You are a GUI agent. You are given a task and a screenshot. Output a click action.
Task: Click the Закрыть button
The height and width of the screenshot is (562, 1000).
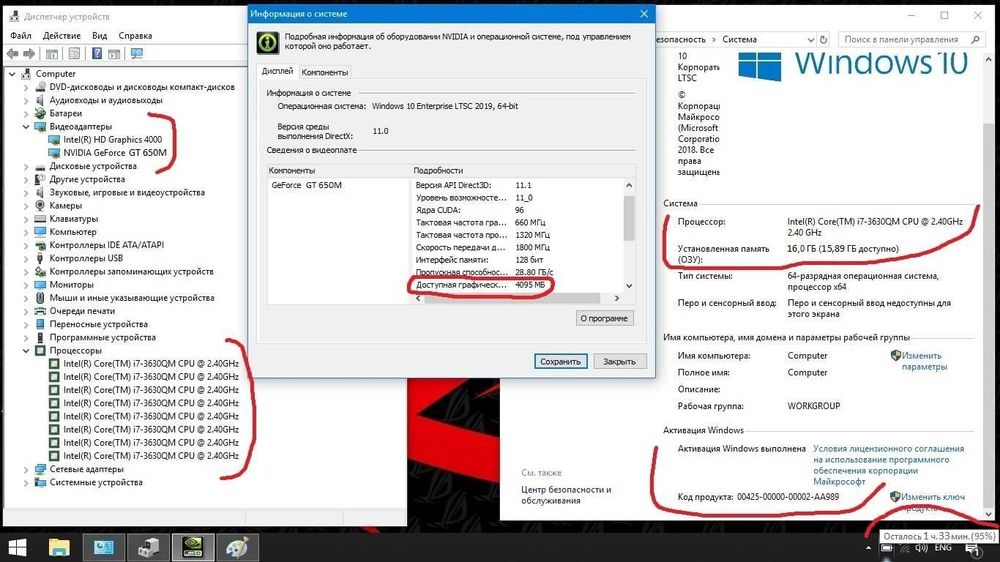(619, 361)
